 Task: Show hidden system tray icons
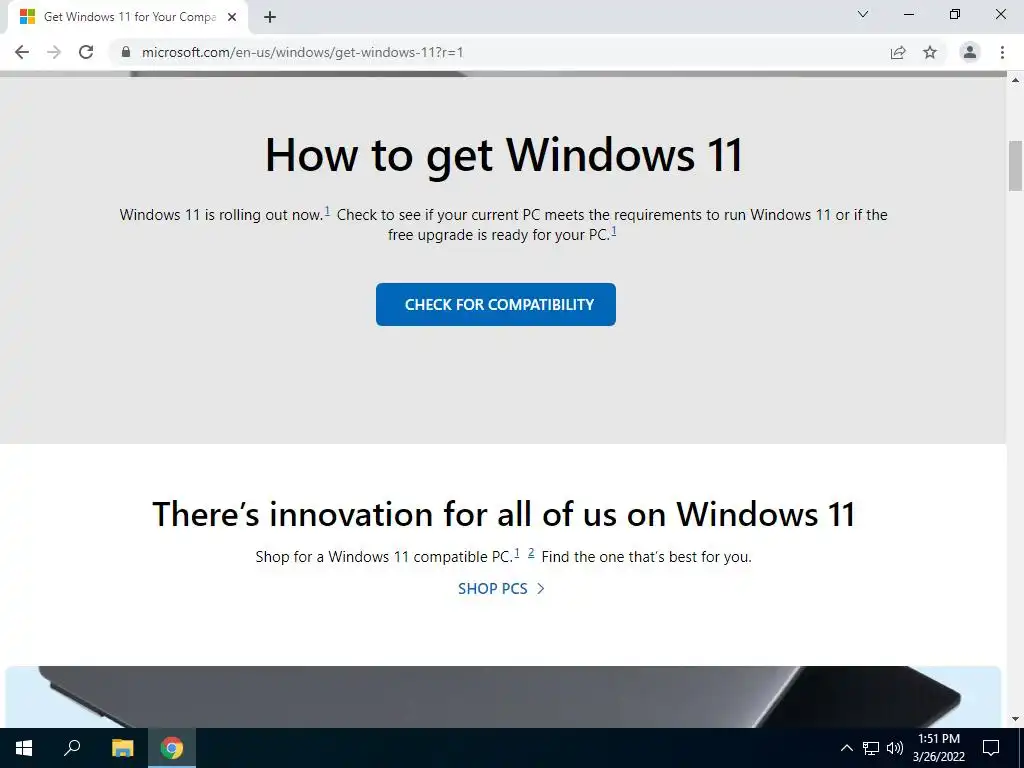coord(846,748)
